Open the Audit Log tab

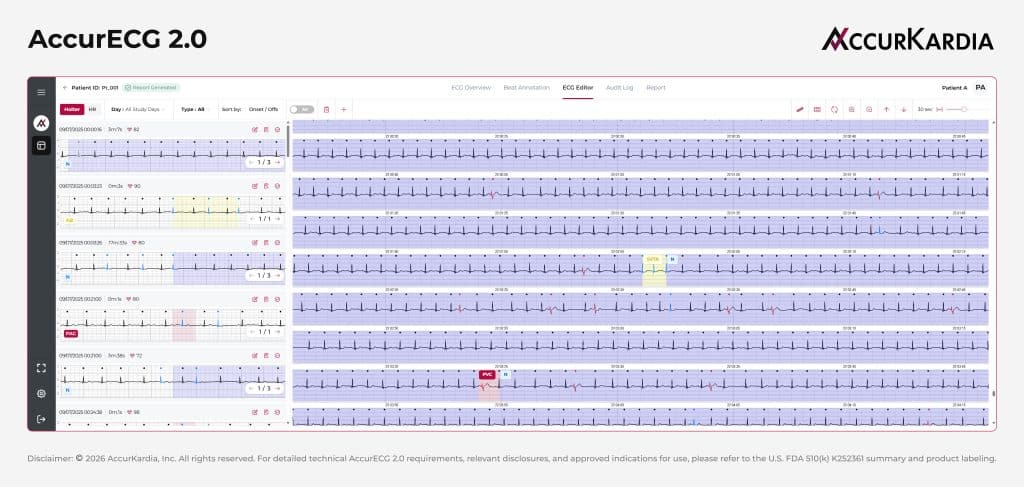619,88
